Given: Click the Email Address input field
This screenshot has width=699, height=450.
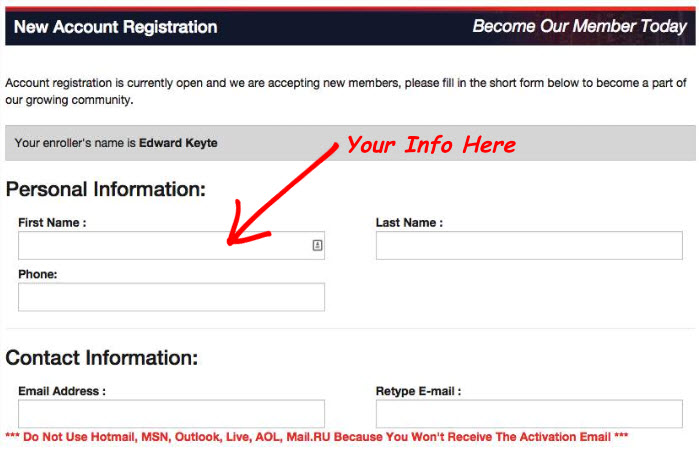Looking at the screenshot, I should pyautogui.click(x=171, y=413).
